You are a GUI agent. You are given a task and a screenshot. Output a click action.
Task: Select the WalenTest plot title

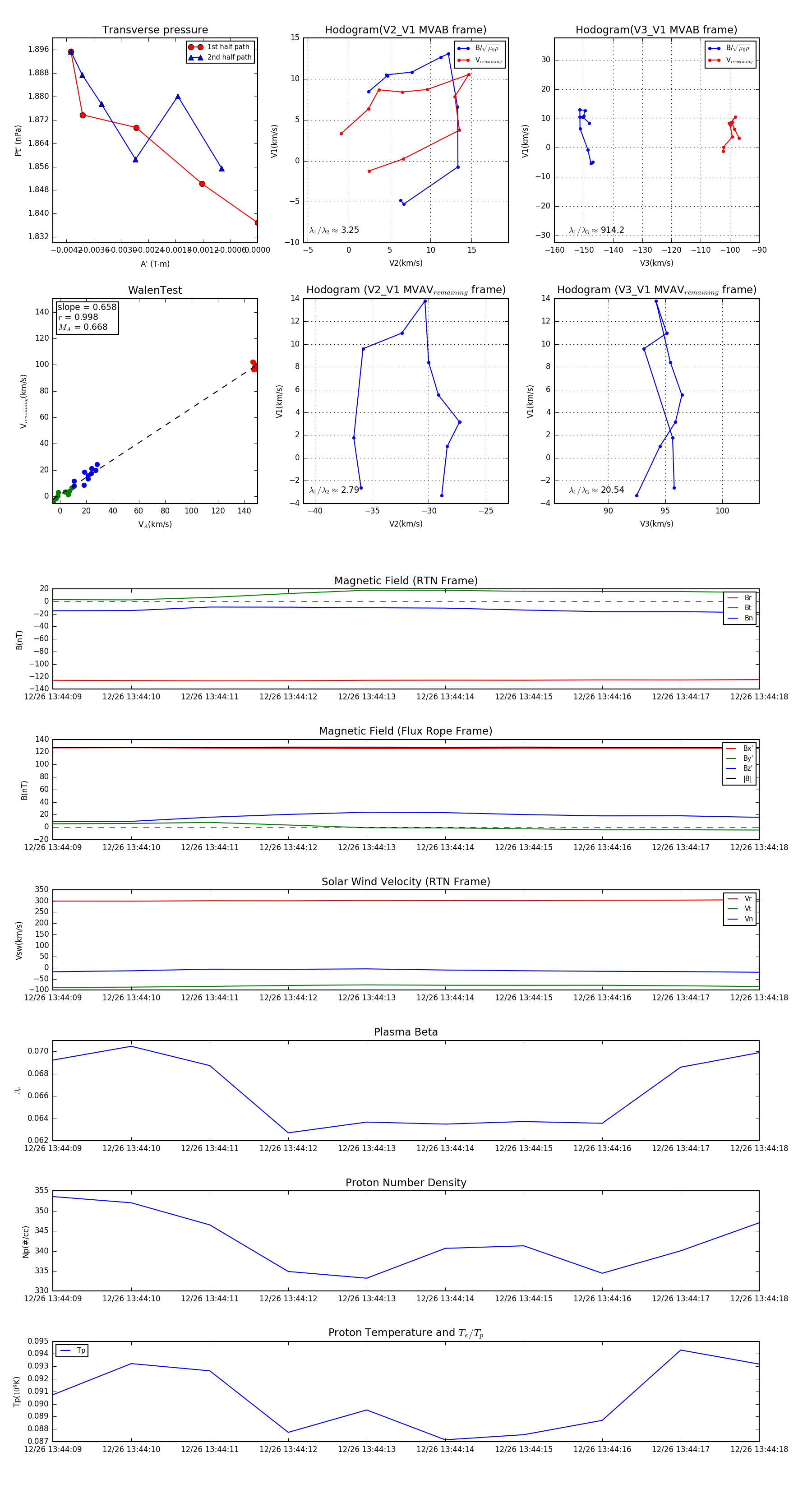[x=155, y=290]
